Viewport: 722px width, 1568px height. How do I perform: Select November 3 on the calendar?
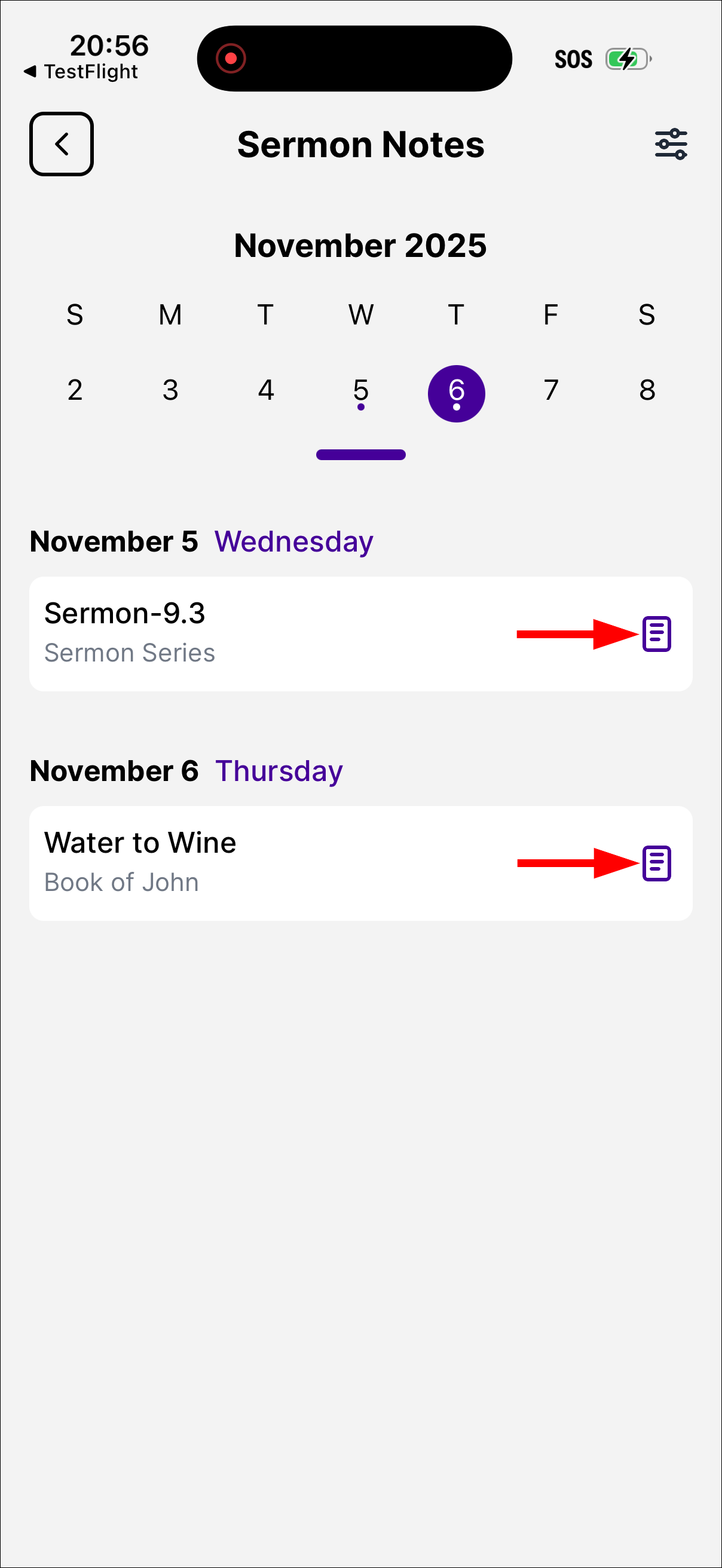[170, 390]
